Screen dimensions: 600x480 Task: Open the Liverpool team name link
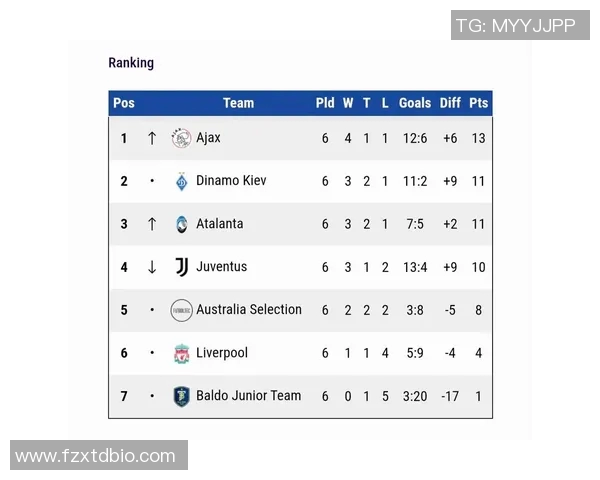pyautogui.click(x=222, y=353)
